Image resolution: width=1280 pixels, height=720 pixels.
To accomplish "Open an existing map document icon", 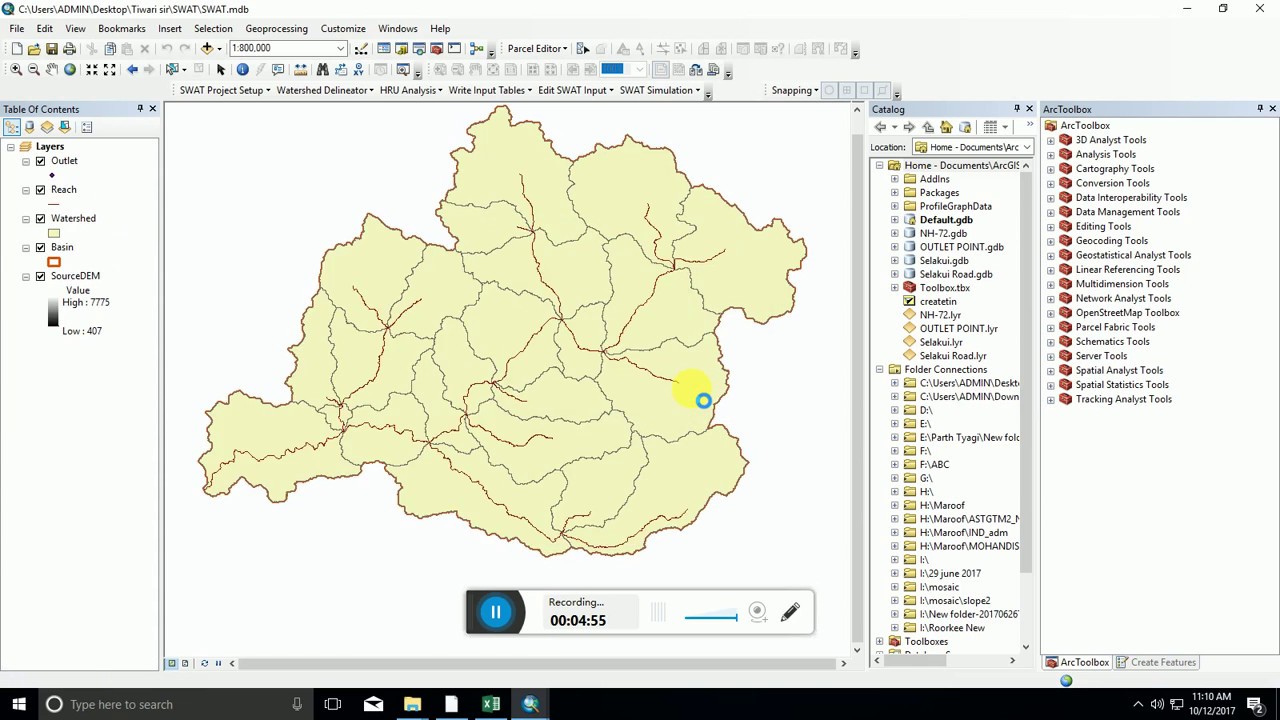I will click(x=34, y=48).
